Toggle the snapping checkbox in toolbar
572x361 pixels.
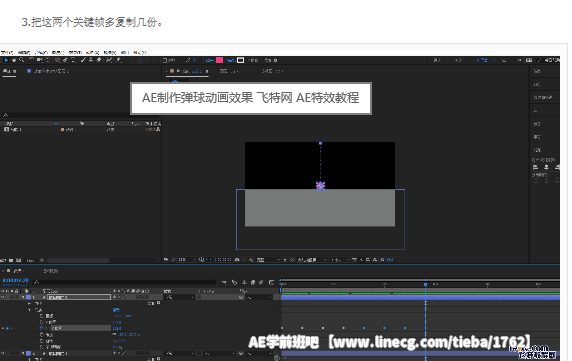point(165,60)
